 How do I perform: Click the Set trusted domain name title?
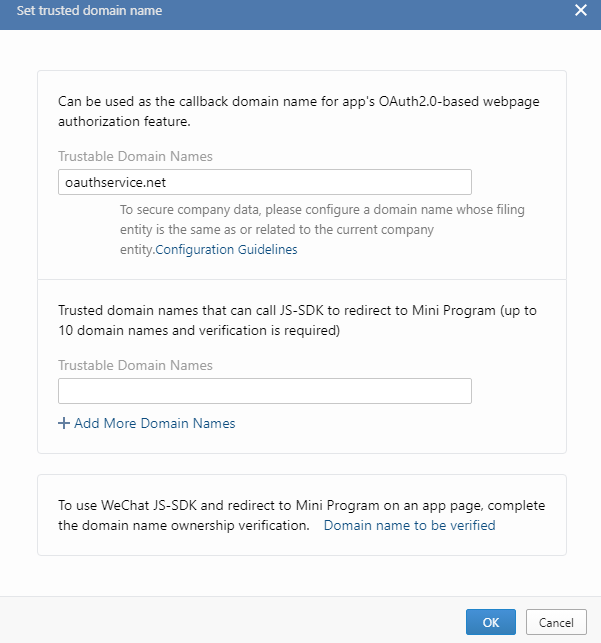point(89,11)
